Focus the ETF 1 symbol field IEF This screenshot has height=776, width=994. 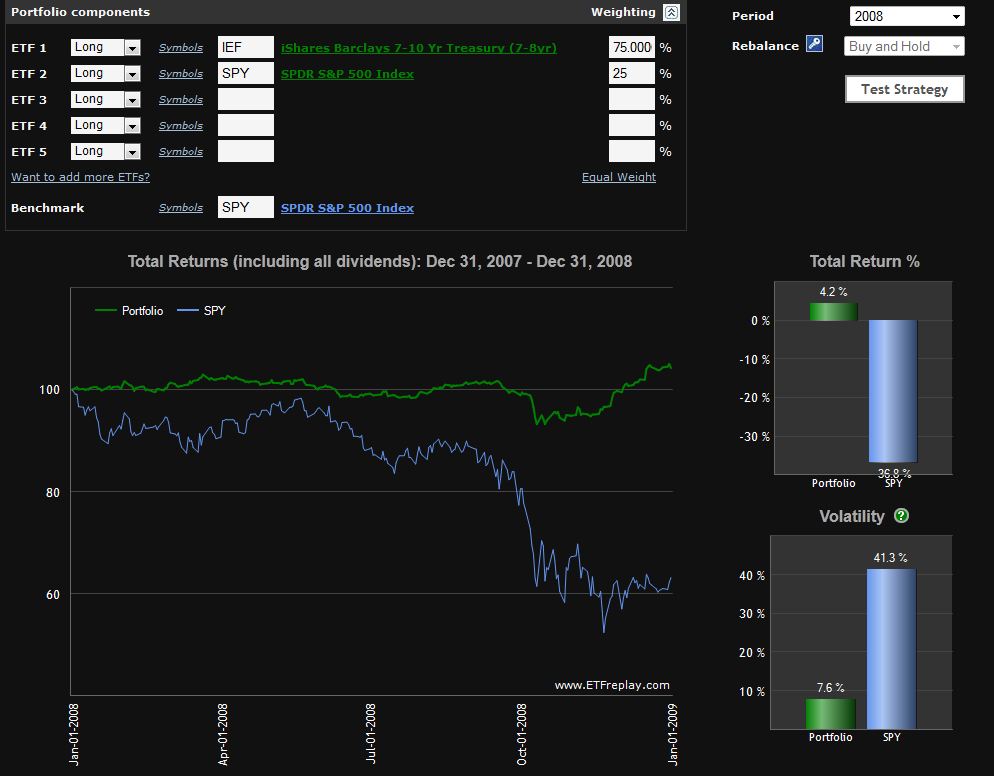246,47
